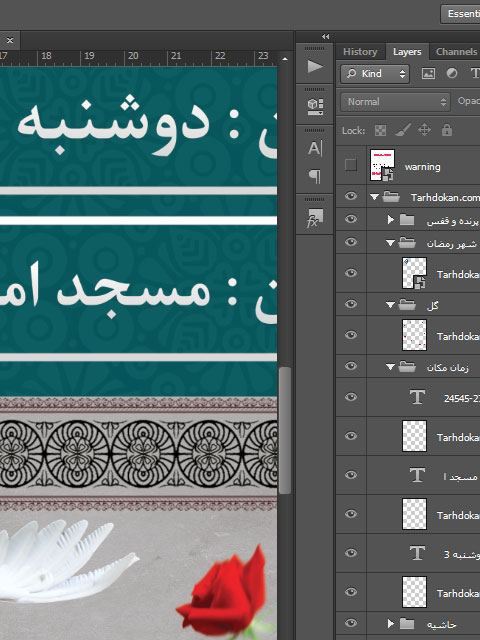Image resolution: width=480 pixels, height=640 pixels.
Task: Hide the گل group
Action: pos(351,304)
